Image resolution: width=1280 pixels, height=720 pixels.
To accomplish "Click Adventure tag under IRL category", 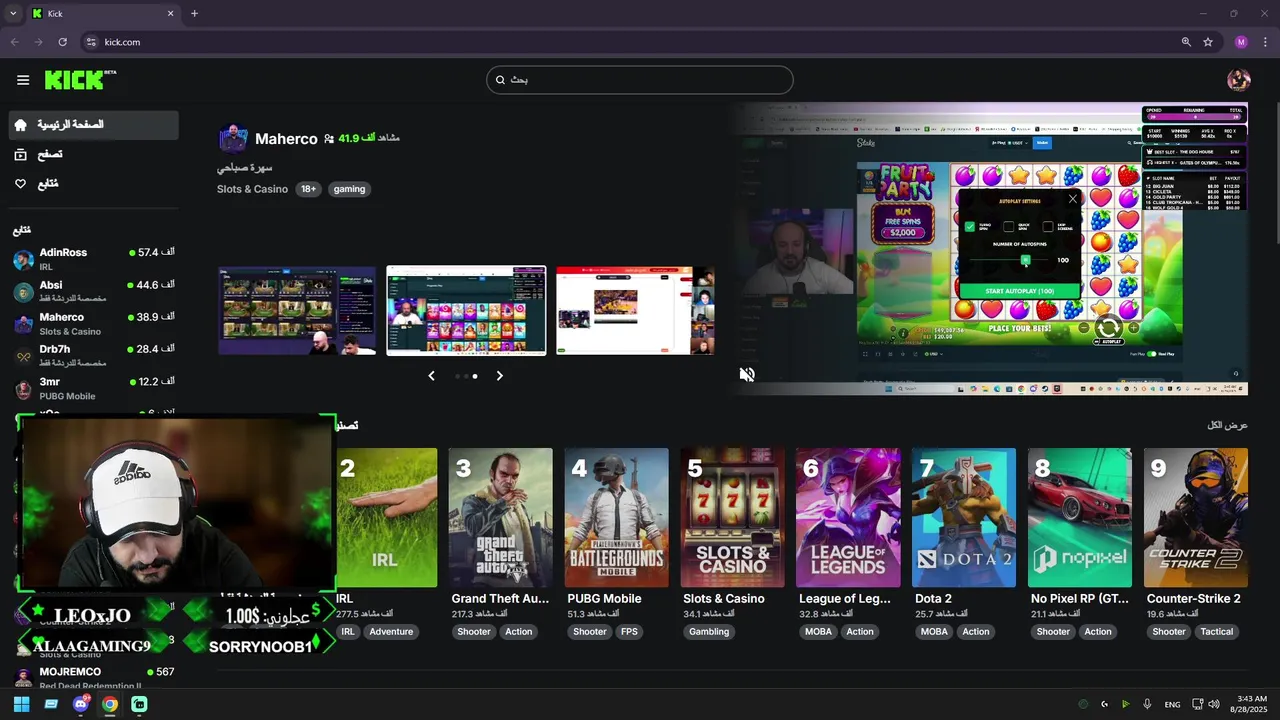I will point(391,632).
